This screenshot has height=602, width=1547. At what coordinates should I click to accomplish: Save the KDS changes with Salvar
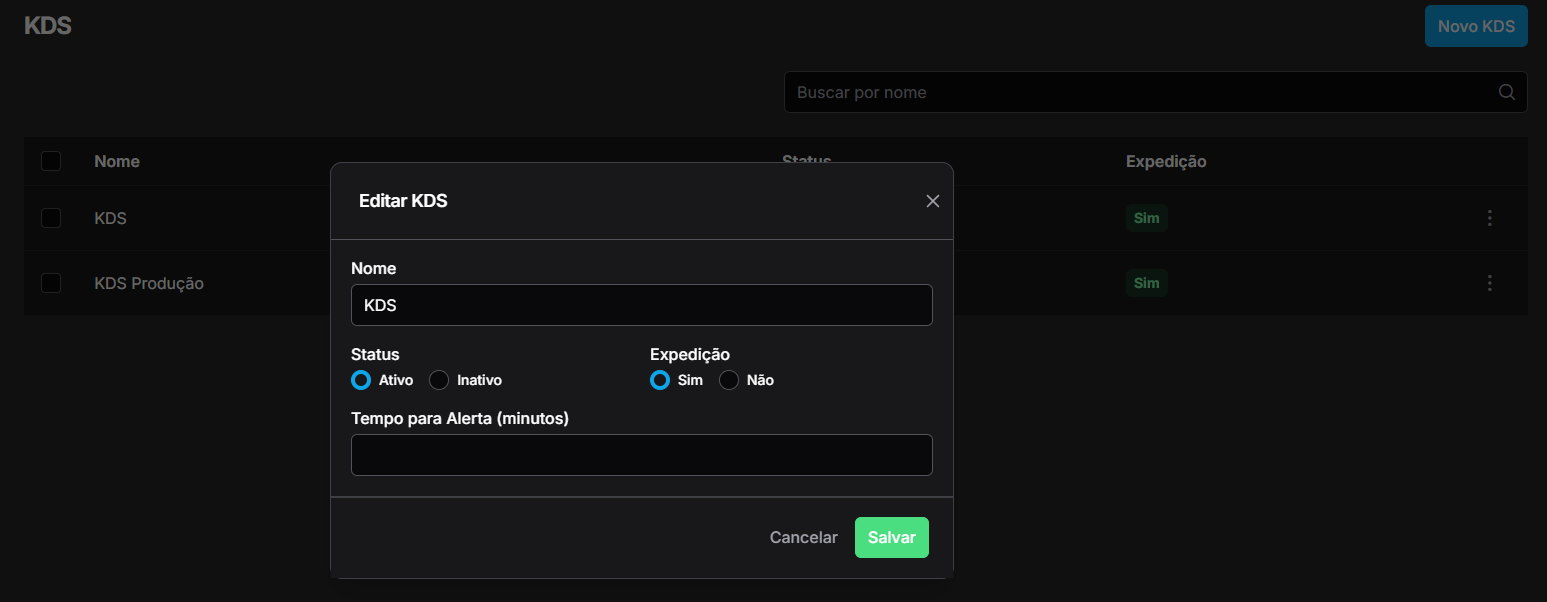click(x=892, y=537)
